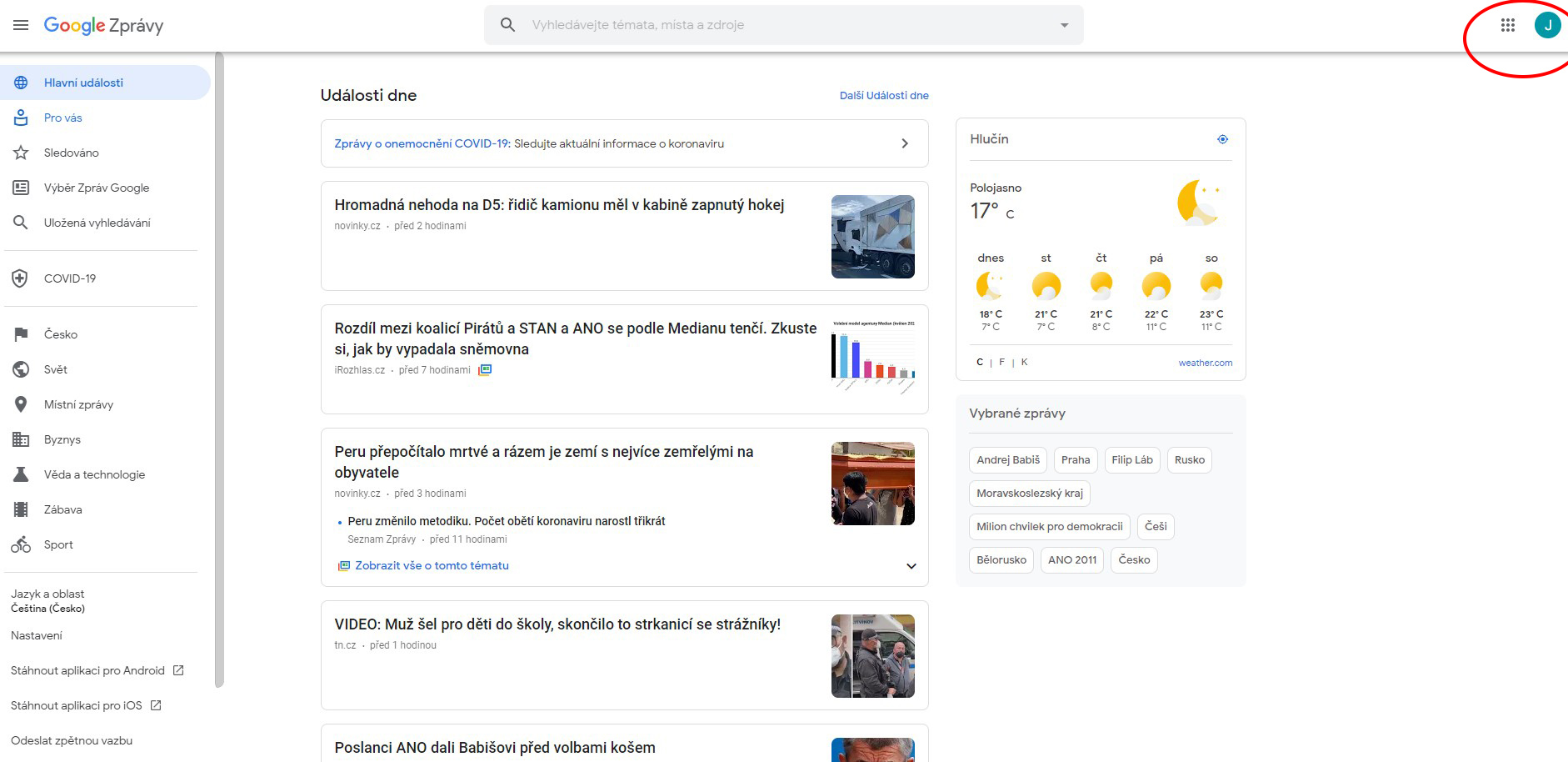The height and width of the screenshot is (762, 1568).
Task: Click flag icon beside Česko
Action: click(x=21, y=334)
